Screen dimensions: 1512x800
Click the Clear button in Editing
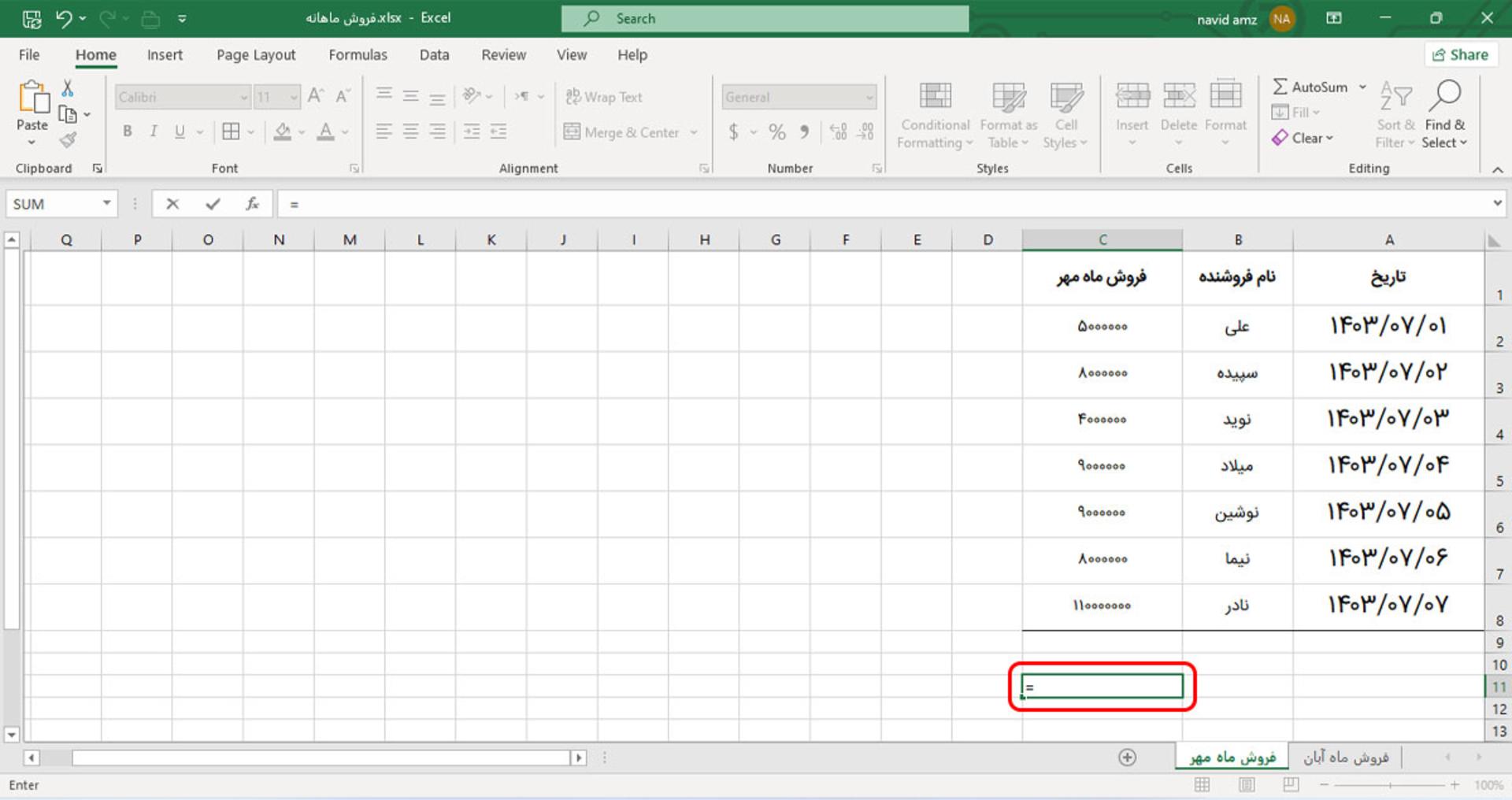click(1303, 138)
